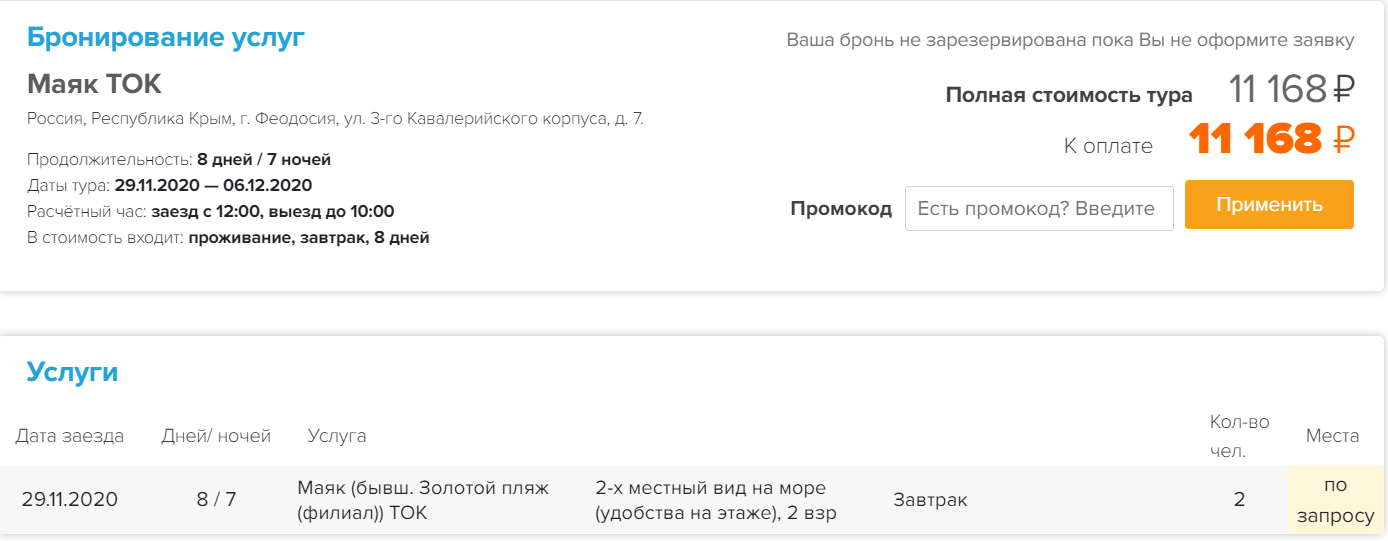Click the Дней/ ночей column header
The height and width of the screenshot is (541, 1388).
point(216,436)
